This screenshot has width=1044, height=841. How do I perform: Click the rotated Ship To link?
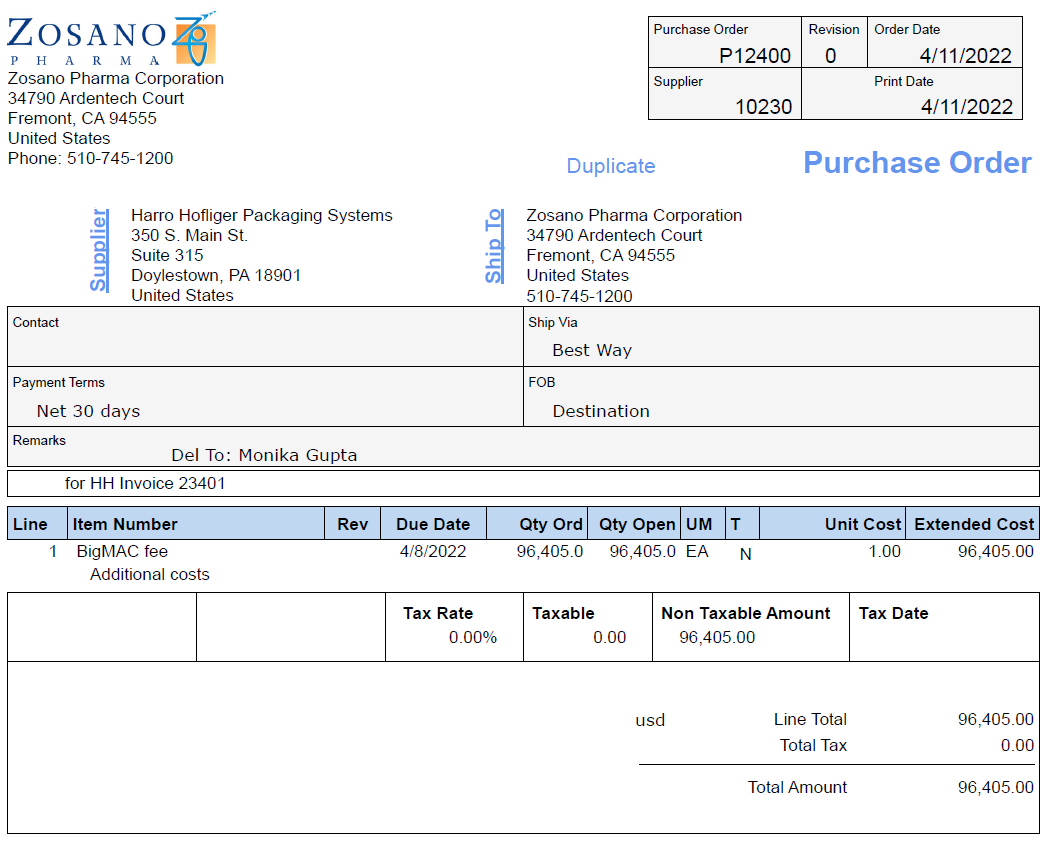click(x=494, y=246)
